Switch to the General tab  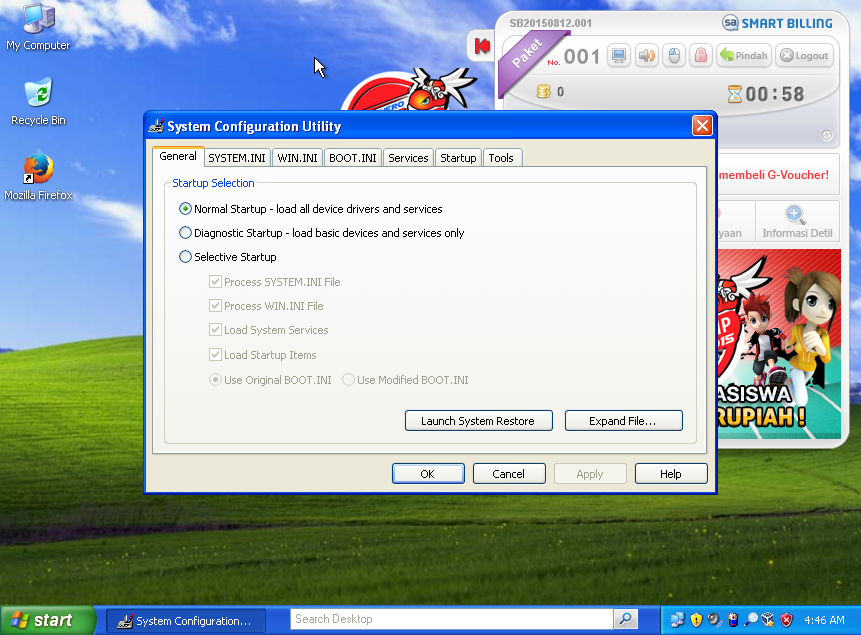click(178, 156)
